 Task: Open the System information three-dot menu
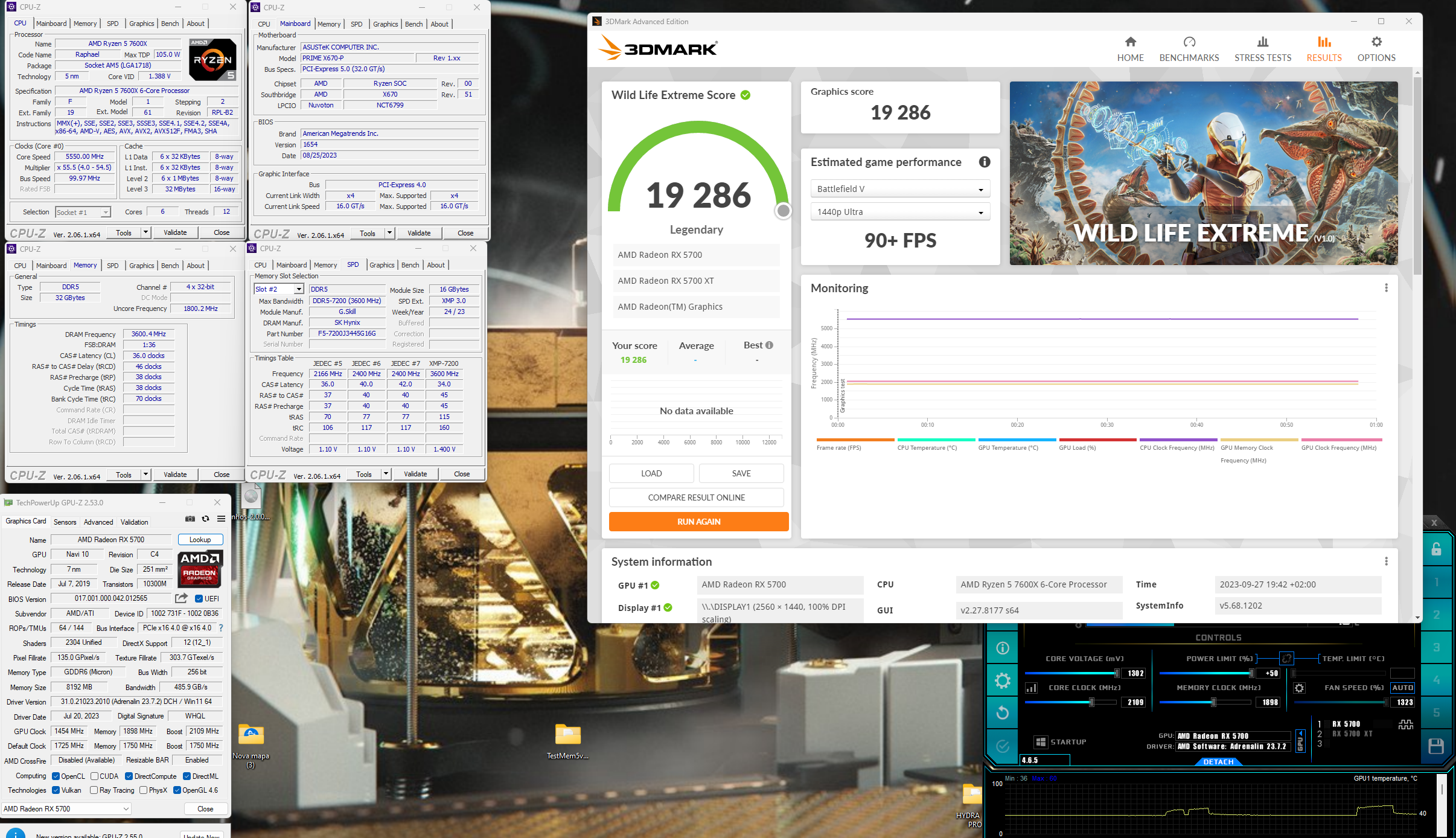coord(1386,561)
